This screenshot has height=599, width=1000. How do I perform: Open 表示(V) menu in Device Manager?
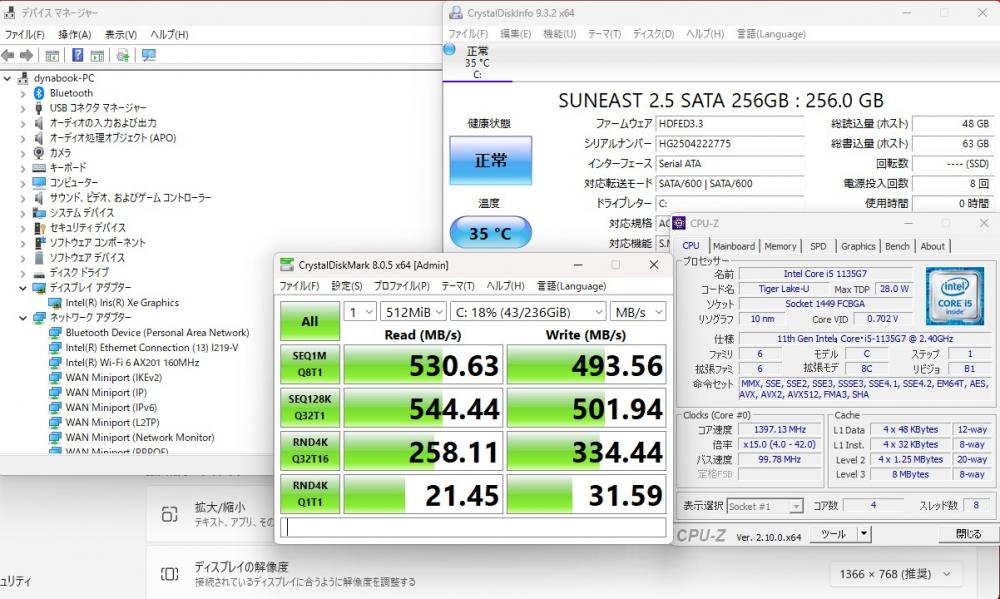[121, 34]
